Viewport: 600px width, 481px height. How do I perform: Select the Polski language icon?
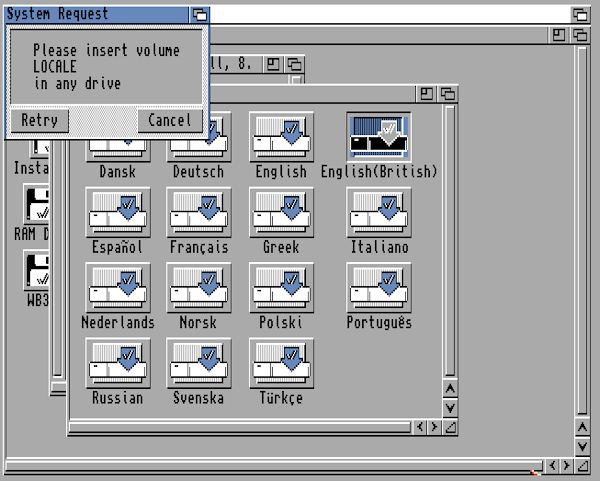click(281, 288)
